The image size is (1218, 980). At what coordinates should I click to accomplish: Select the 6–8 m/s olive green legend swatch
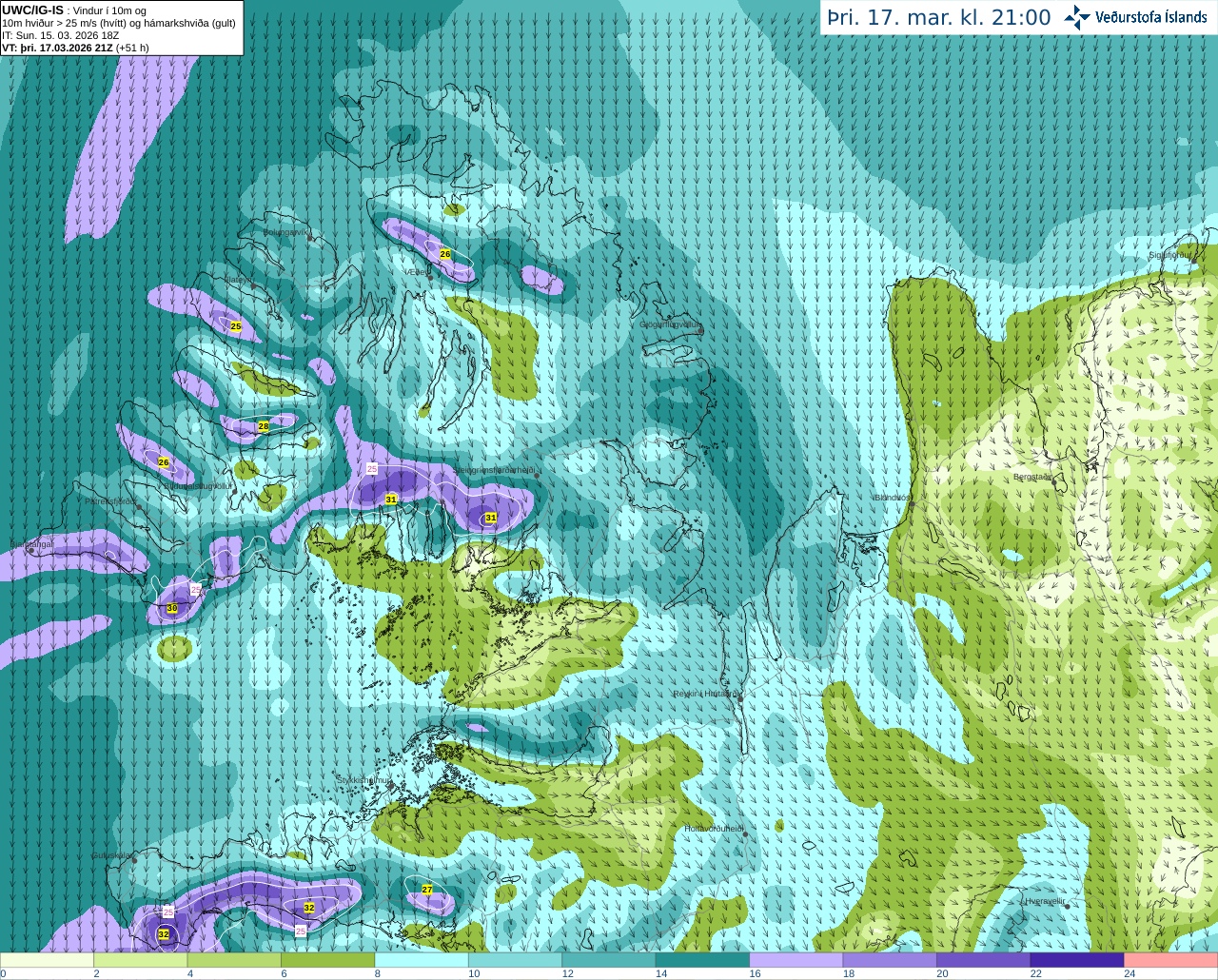(328, 960)
